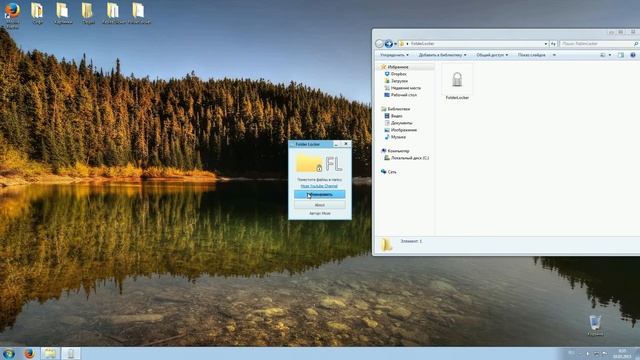640x360 pixels.
Task: Expand the address bar history dropdown
Action: point(546,44)
